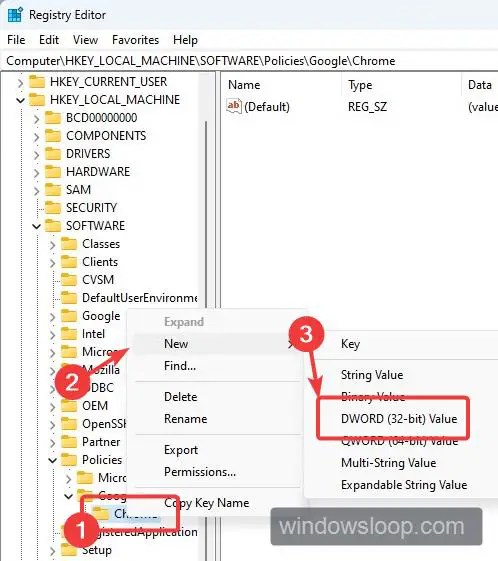Expand the HKEY_CURRENT_USER hive
The image size is (498, 561).
click(20, 83)
